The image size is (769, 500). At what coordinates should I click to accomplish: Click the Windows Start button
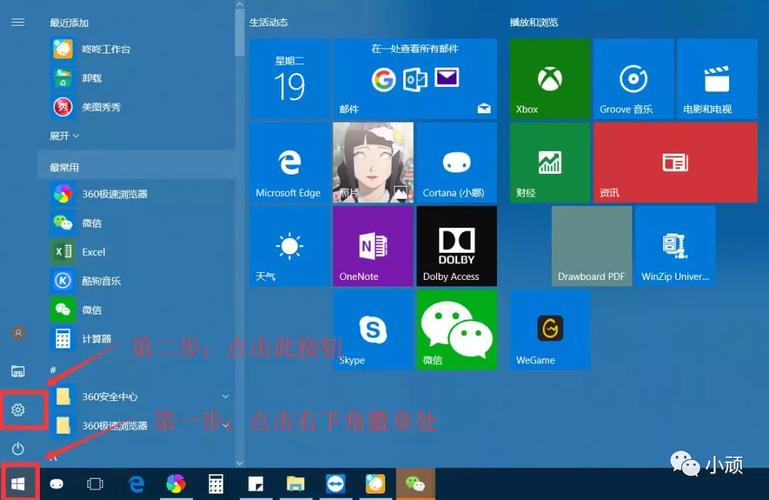pyautogui.click(x=18, y=483)
